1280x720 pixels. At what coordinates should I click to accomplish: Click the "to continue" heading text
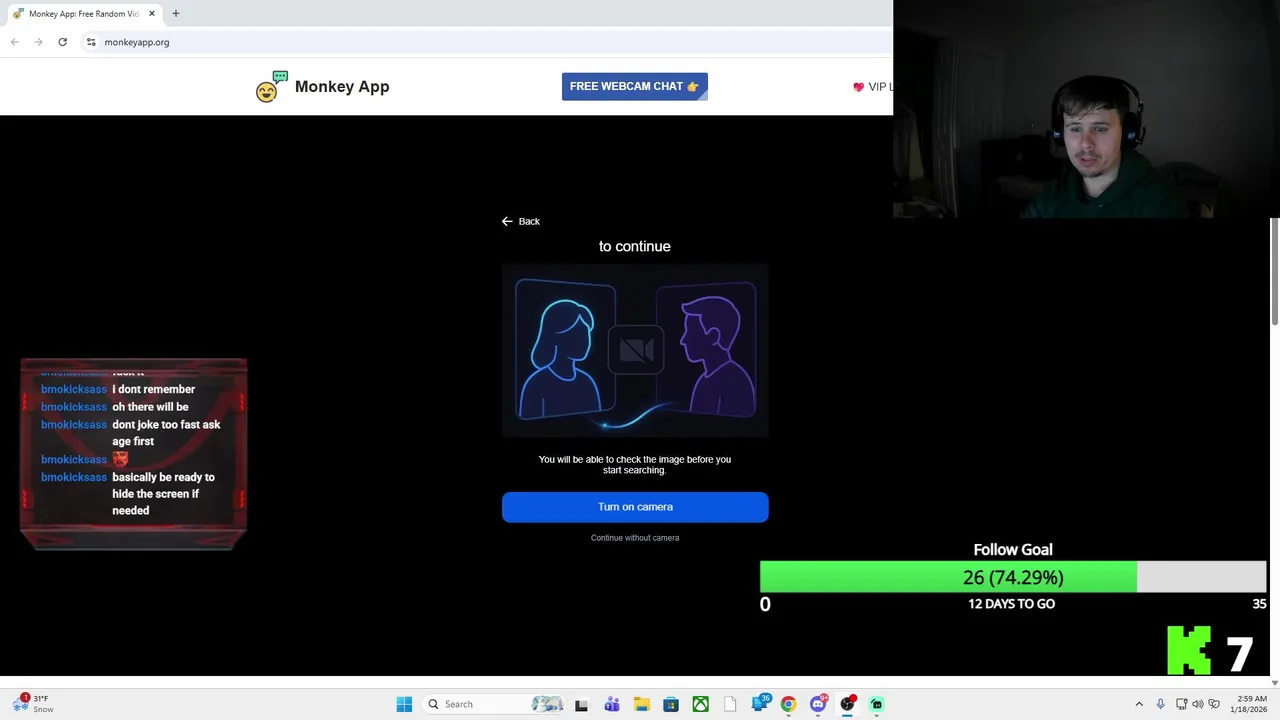(635, 246)
